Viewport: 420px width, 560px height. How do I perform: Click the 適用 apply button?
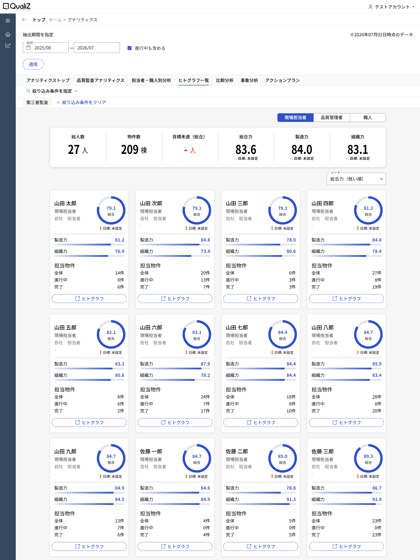click(x=33, y=64)
